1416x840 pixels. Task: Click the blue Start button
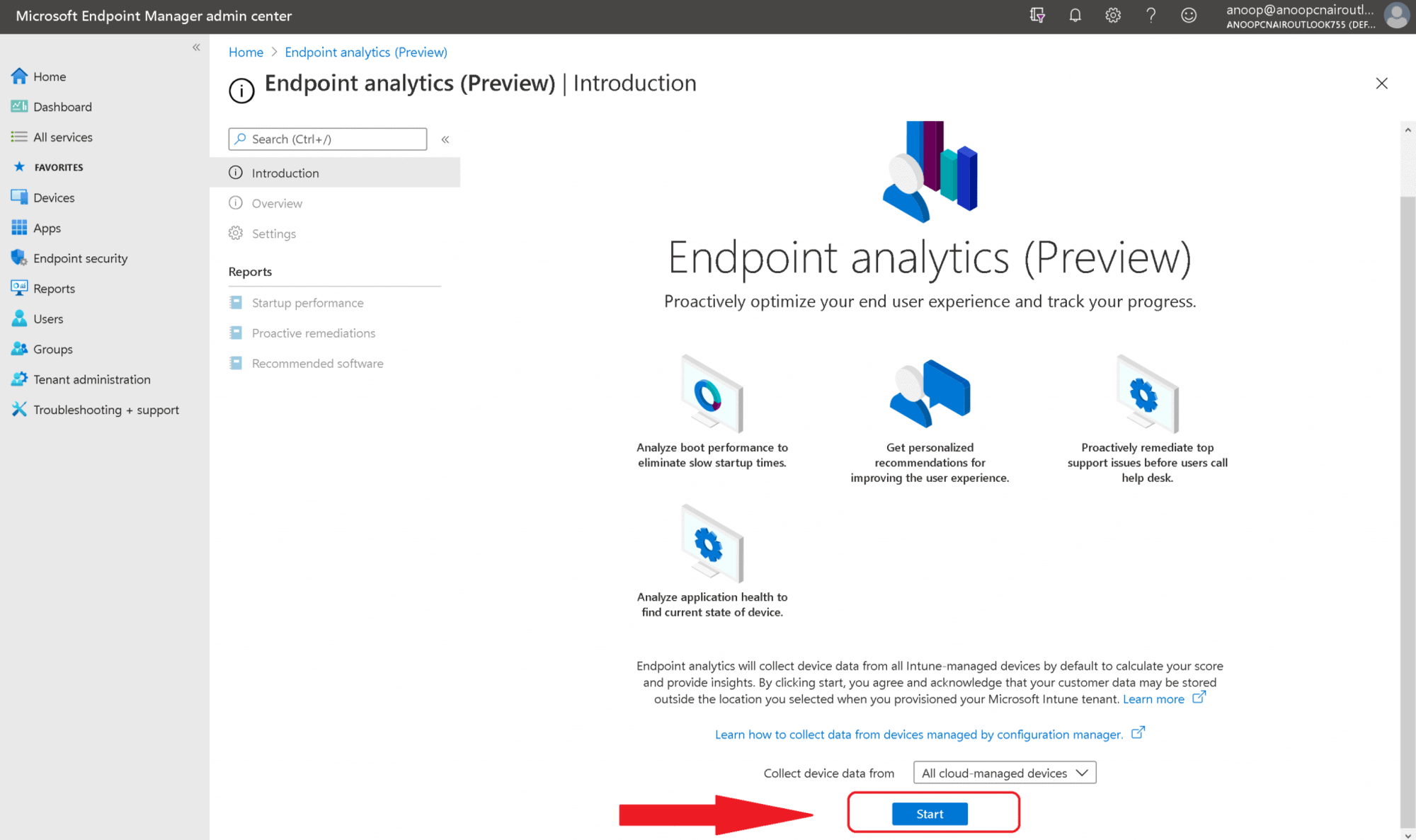[930, 814]
